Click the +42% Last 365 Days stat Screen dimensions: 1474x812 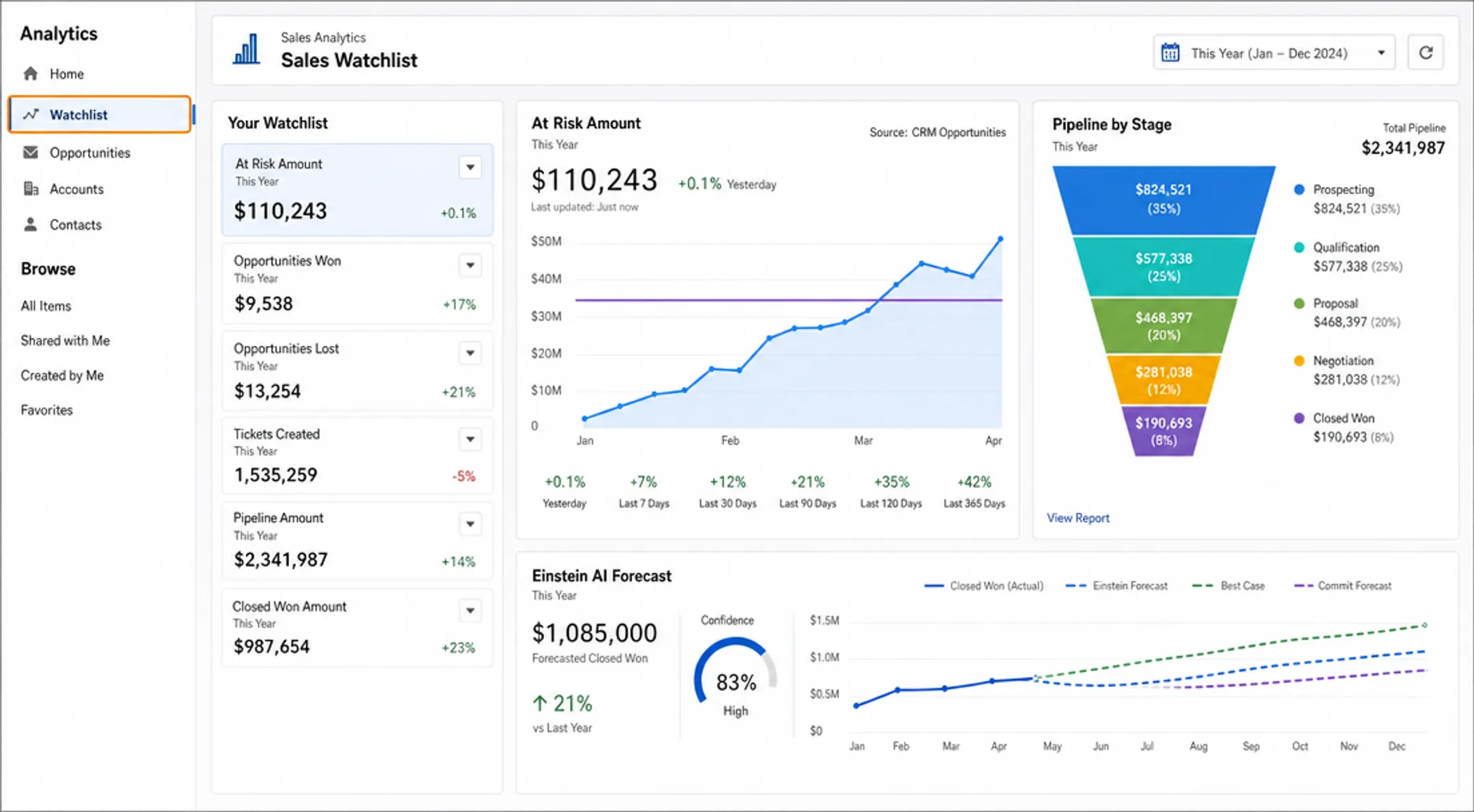point(974,491)
